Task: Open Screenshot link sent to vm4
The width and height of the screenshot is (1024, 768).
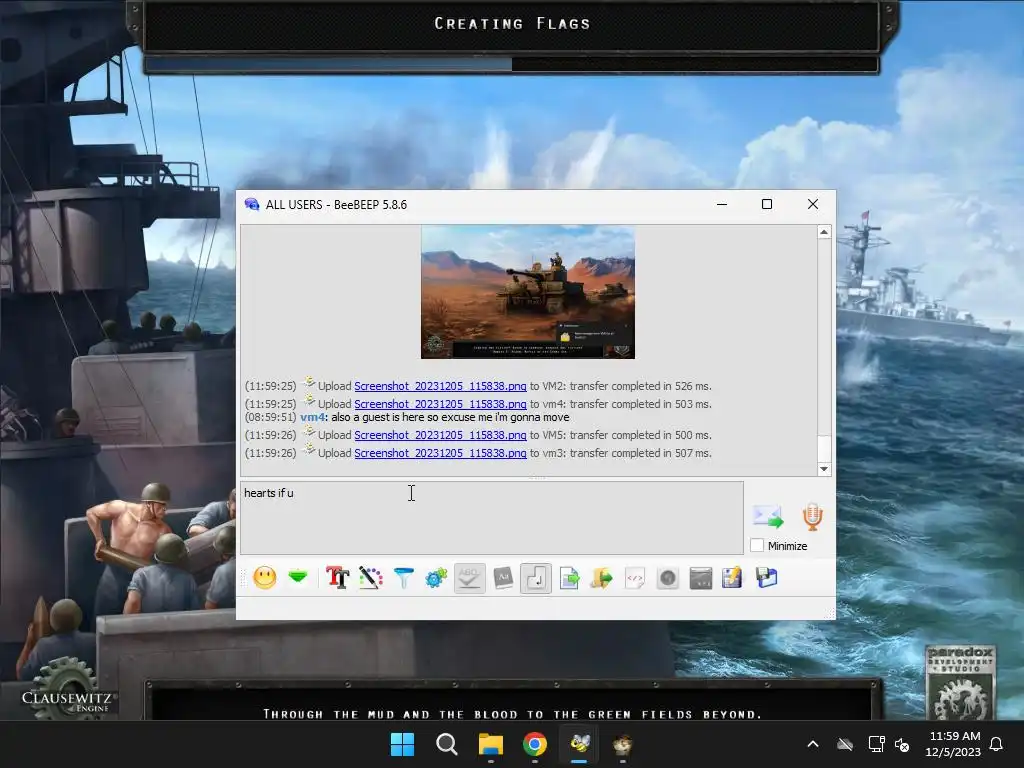Action: click(x=440, y=404)
